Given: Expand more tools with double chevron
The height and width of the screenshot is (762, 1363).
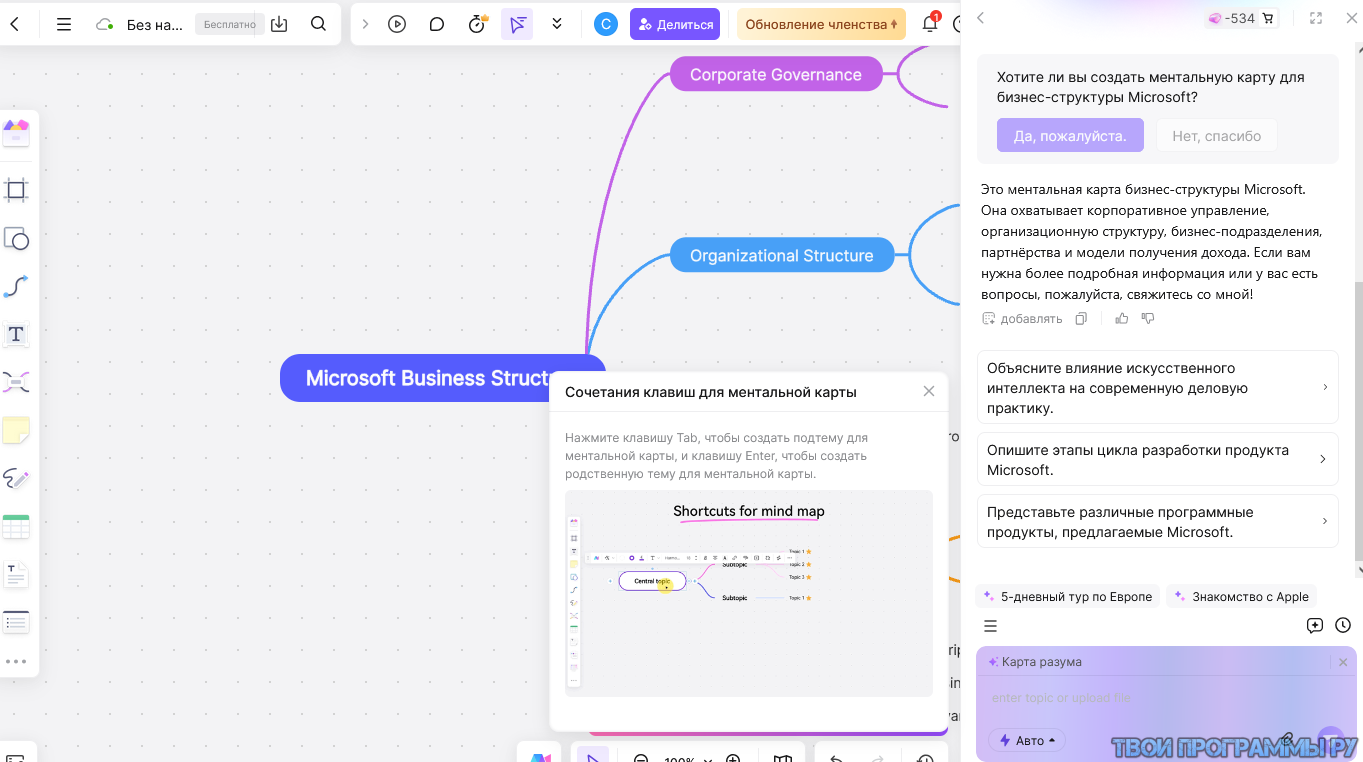Looking at the screenshot, I should point(557,24).
